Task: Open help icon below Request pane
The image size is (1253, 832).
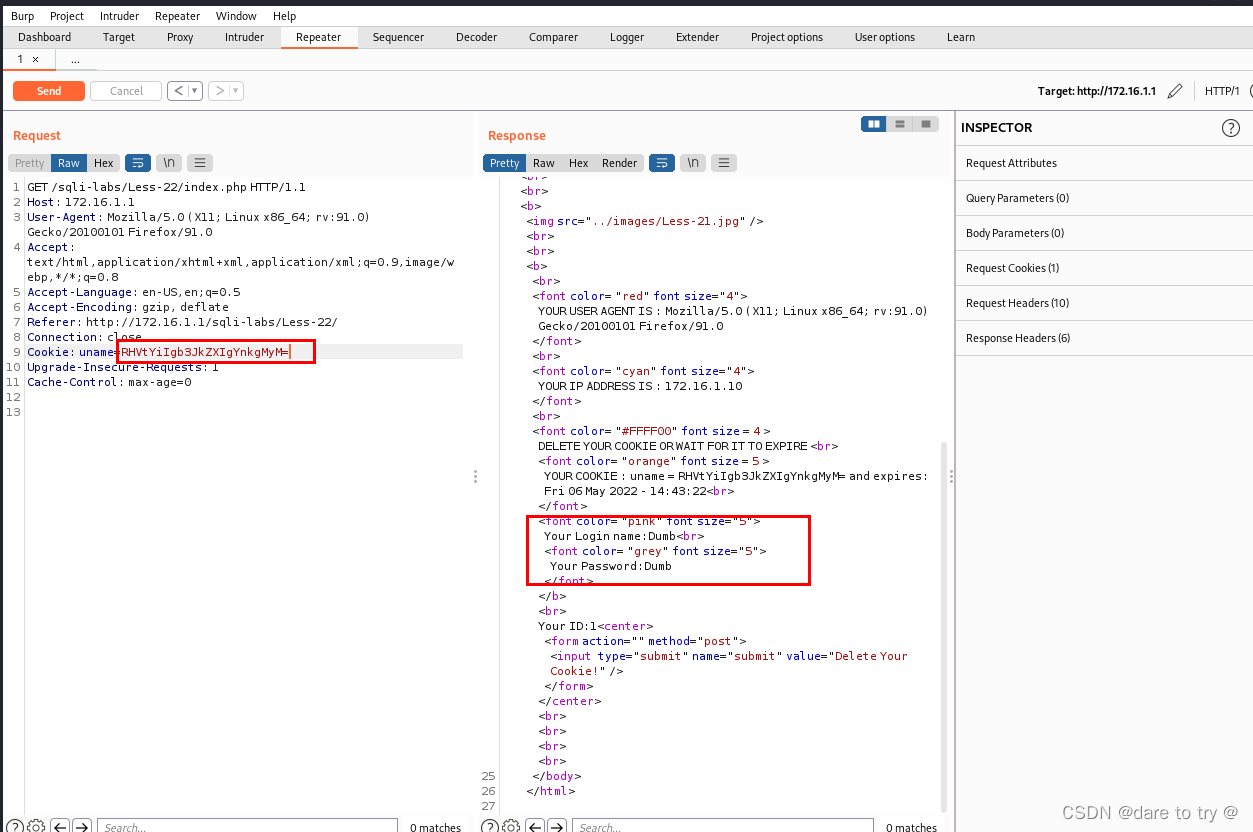Action: (15, 827)
